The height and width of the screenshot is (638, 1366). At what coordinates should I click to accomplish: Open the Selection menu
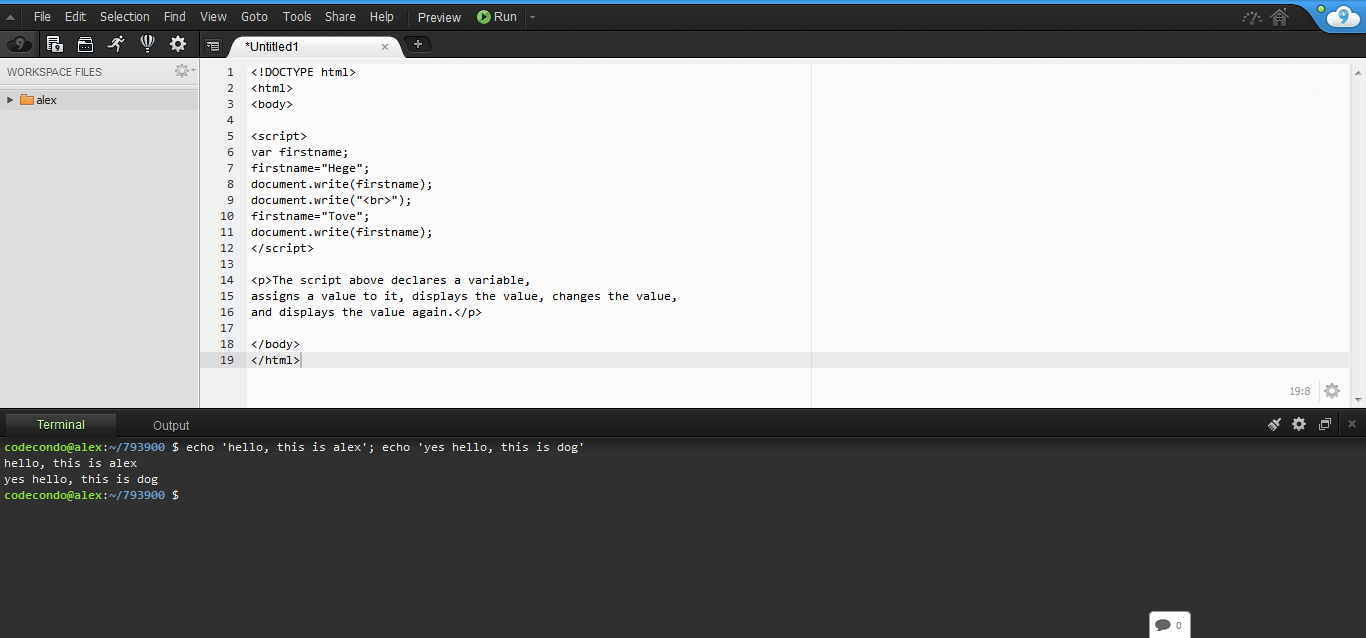[x=125, y=17]
